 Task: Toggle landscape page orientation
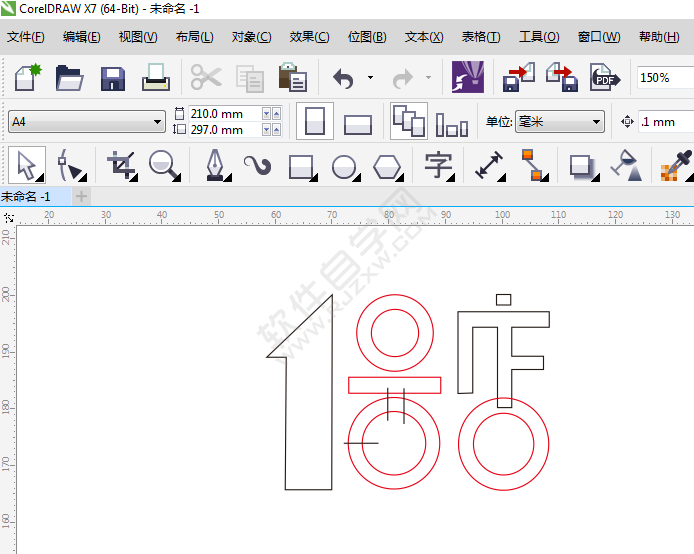[357, 123]
